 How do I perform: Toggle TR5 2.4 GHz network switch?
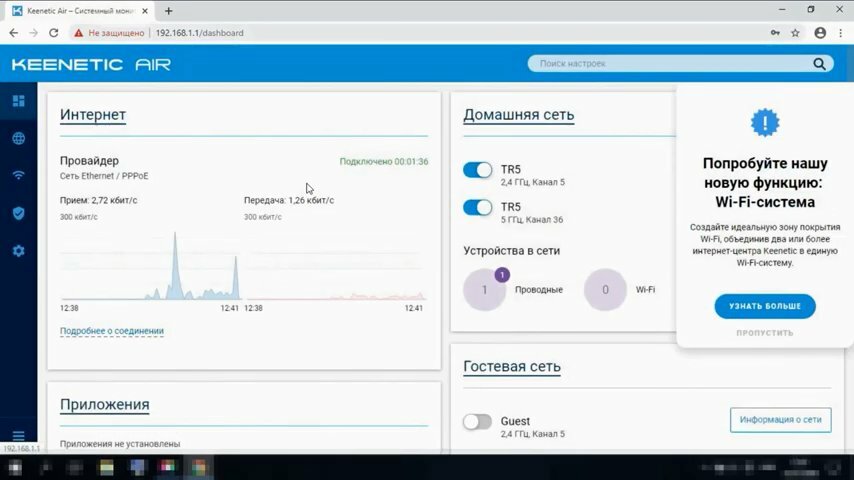tap(478, 170)
